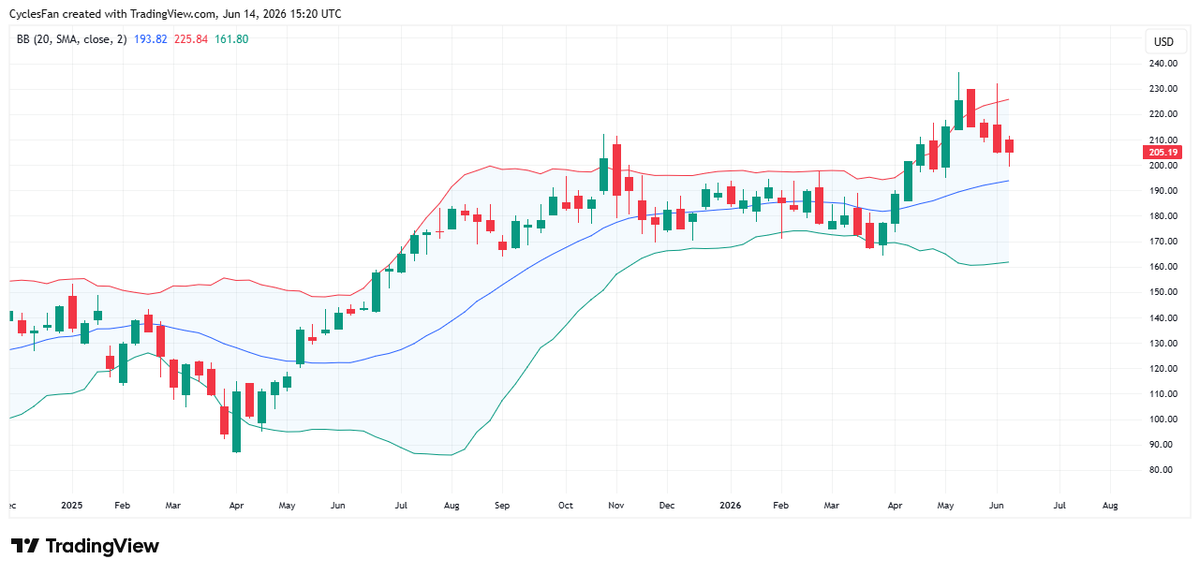Click the 230.00 price axis label

(x=1163, y=89)
